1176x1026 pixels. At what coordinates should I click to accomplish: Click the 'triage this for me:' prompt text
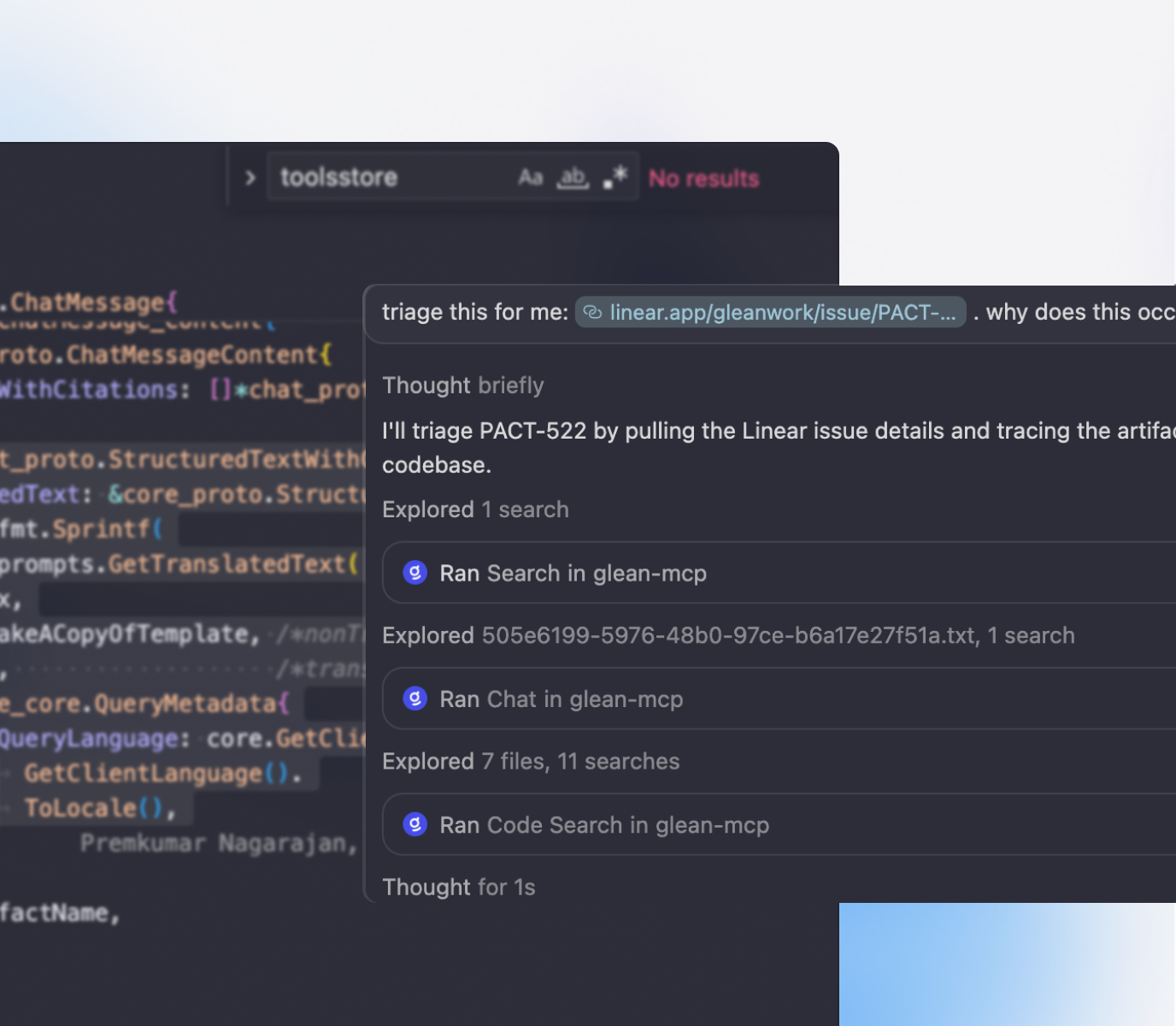(x=475, y=312)
